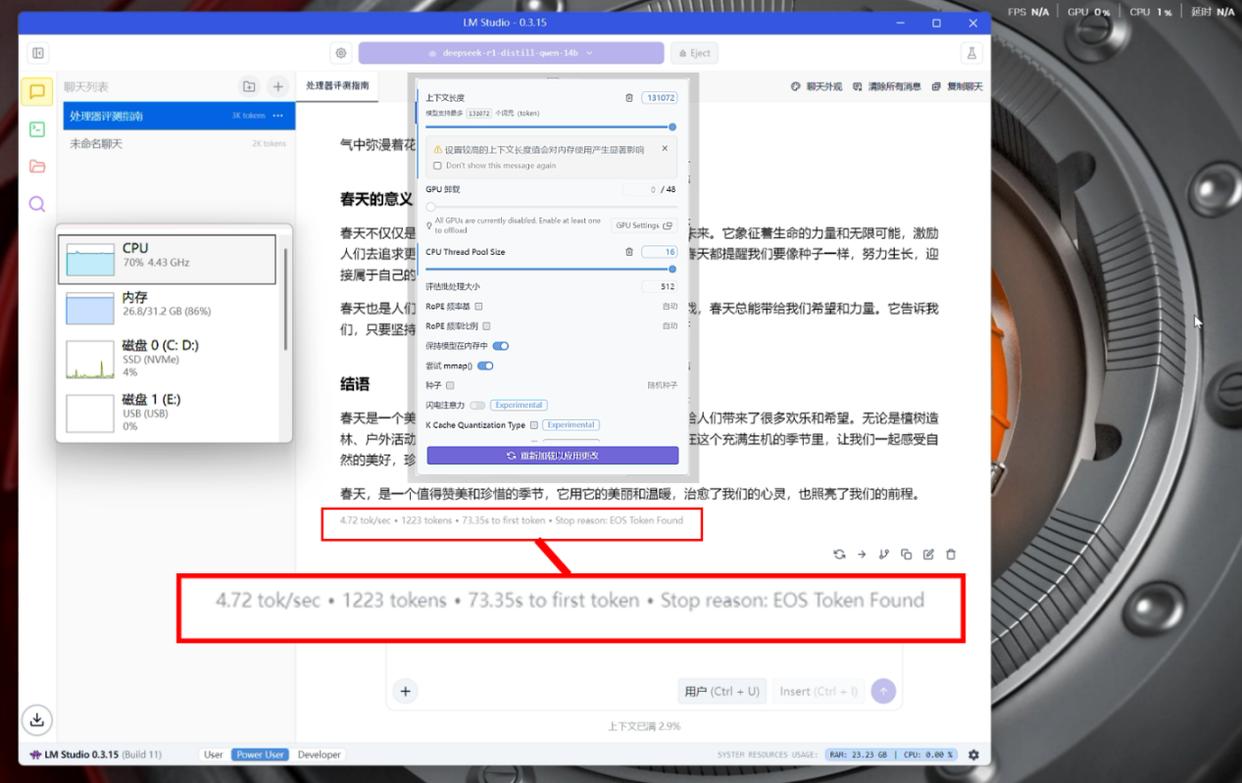Screen dimensions: 1242x783
Task: Regenerate the last assistant response
Action: click(839, 554)
